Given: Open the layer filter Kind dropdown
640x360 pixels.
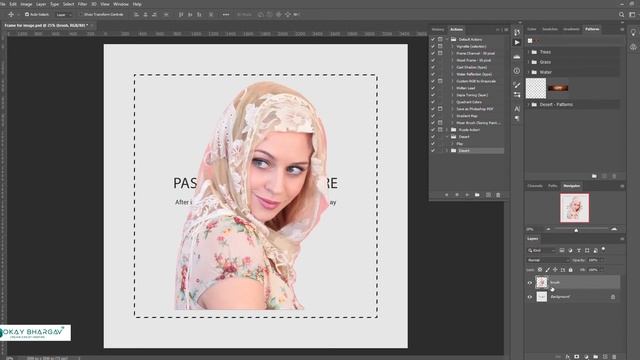Looking at the screenshot, I should [542, 251].
